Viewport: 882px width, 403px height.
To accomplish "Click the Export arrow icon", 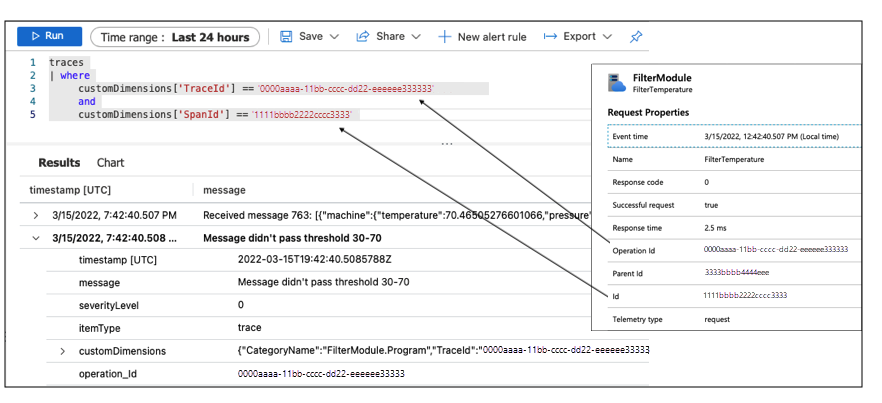I will [550, 37].
